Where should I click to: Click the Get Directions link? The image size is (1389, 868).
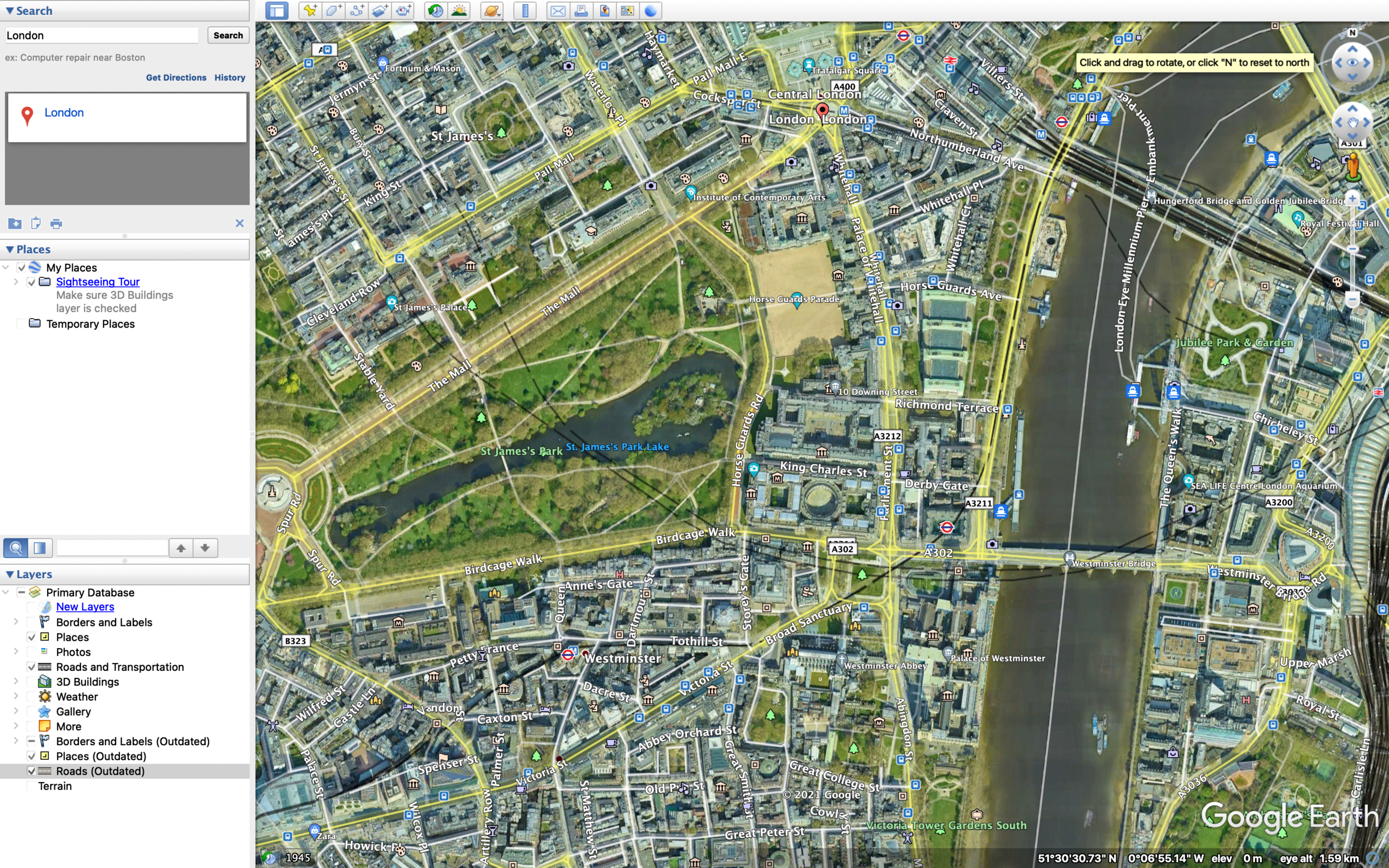coord(176,78)
